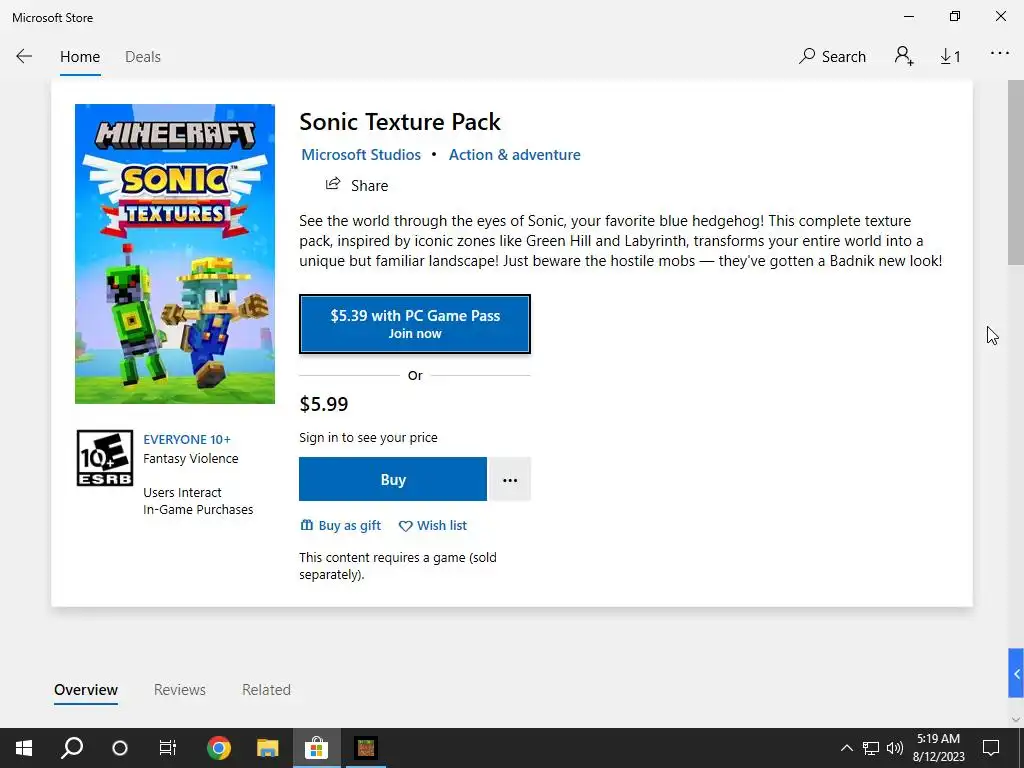
Task: Open Google Chrome from the taskbar
Action: tap(219, 748)
